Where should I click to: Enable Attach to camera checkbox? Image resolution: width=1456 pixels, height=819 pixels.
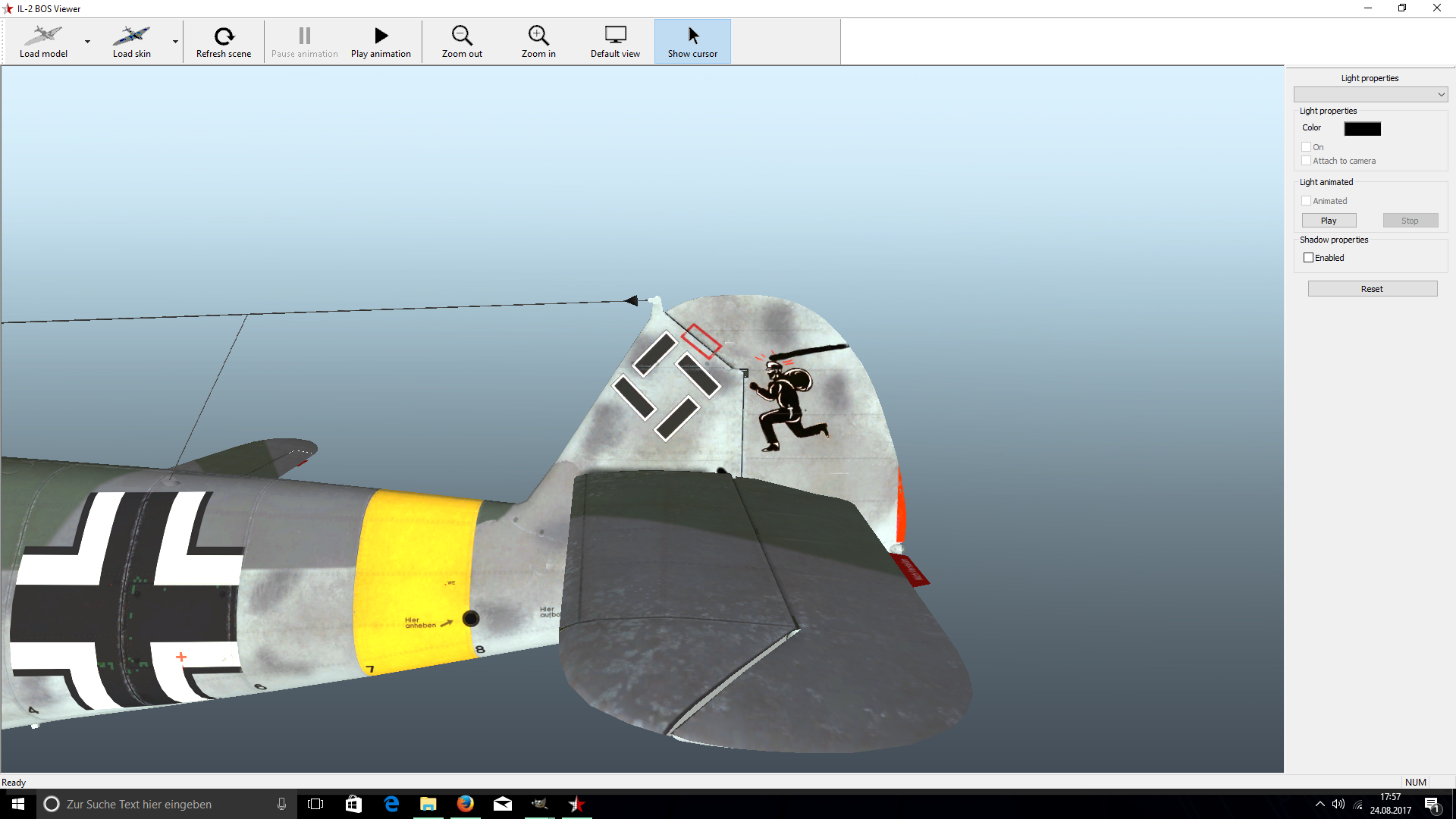1306,161
